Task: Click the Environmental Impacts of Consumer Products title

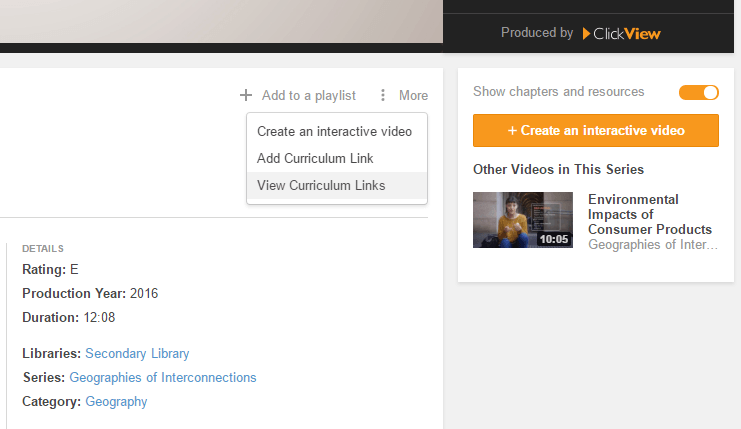Action: (x=649, y=214)
